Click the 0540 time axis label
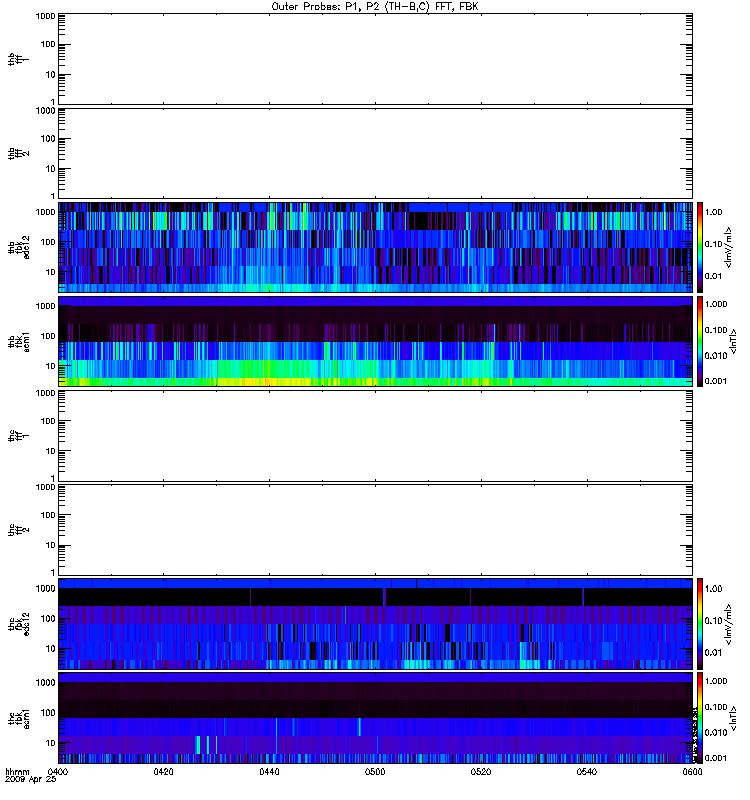750x800 pixels. tap(587, 772)
